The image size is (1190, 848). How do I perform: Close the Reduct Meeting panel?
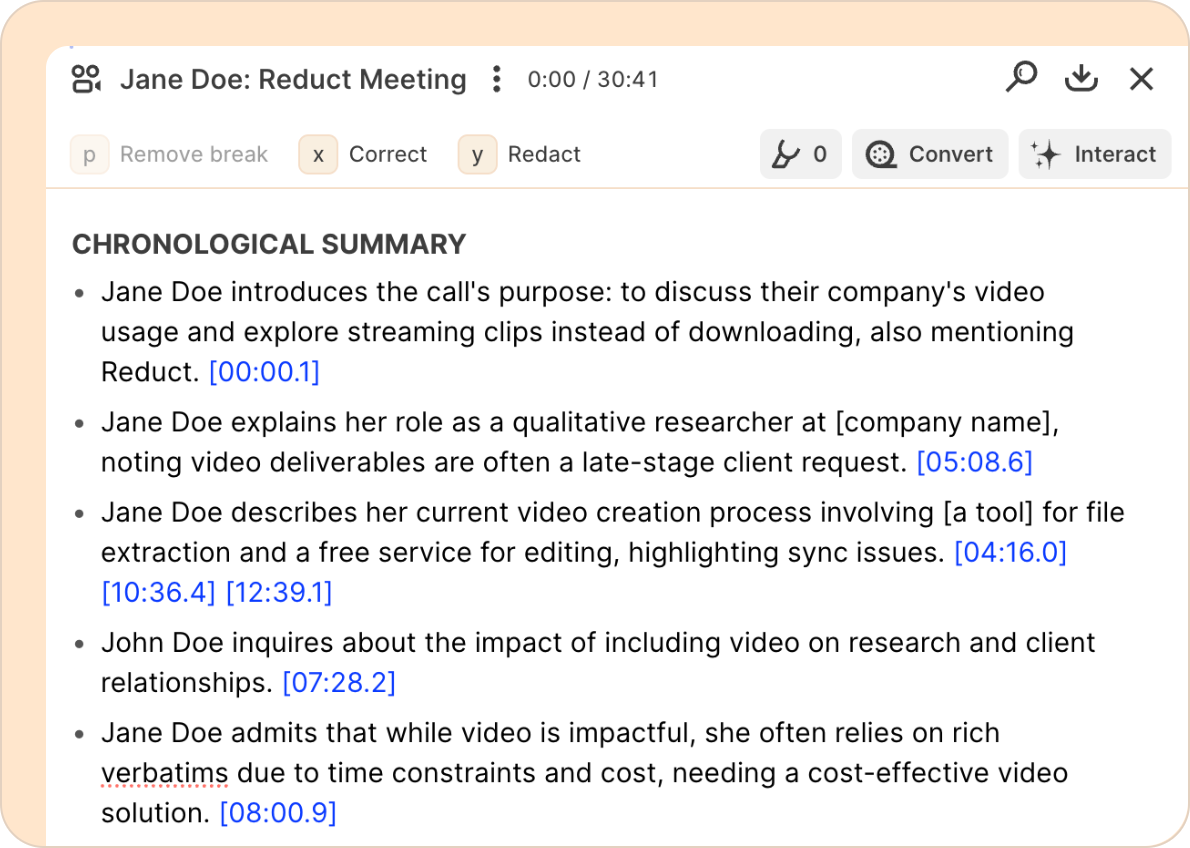coord(1141,78)
